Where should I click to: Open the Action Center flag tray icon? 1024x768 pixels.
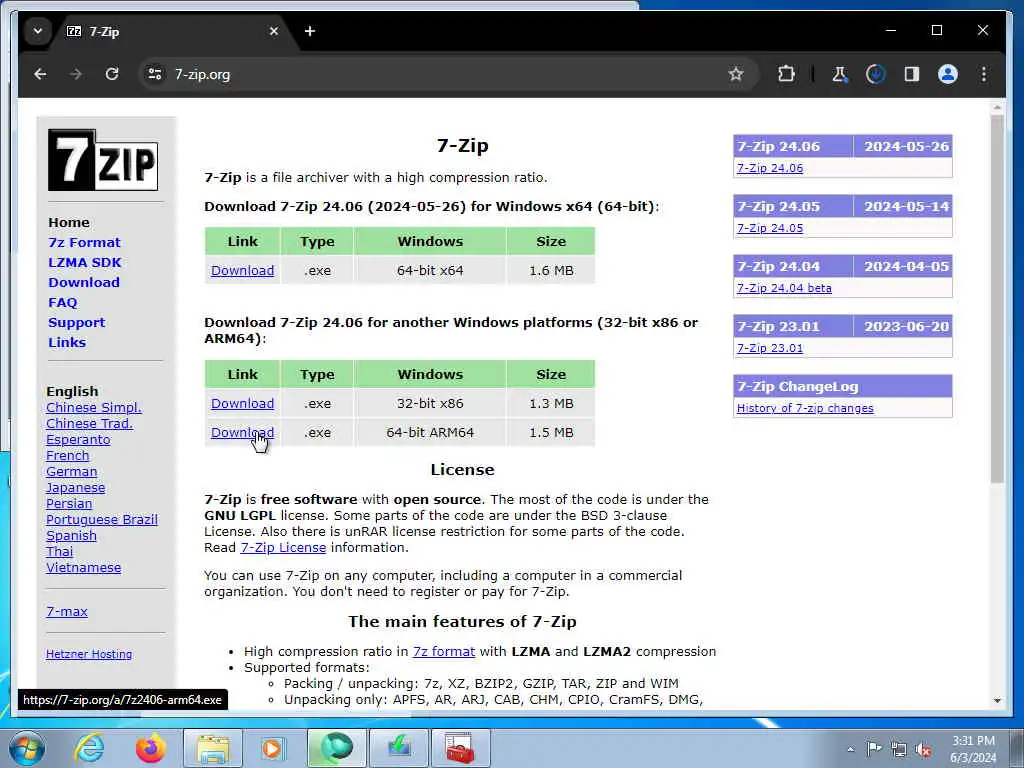pos(874,748)
